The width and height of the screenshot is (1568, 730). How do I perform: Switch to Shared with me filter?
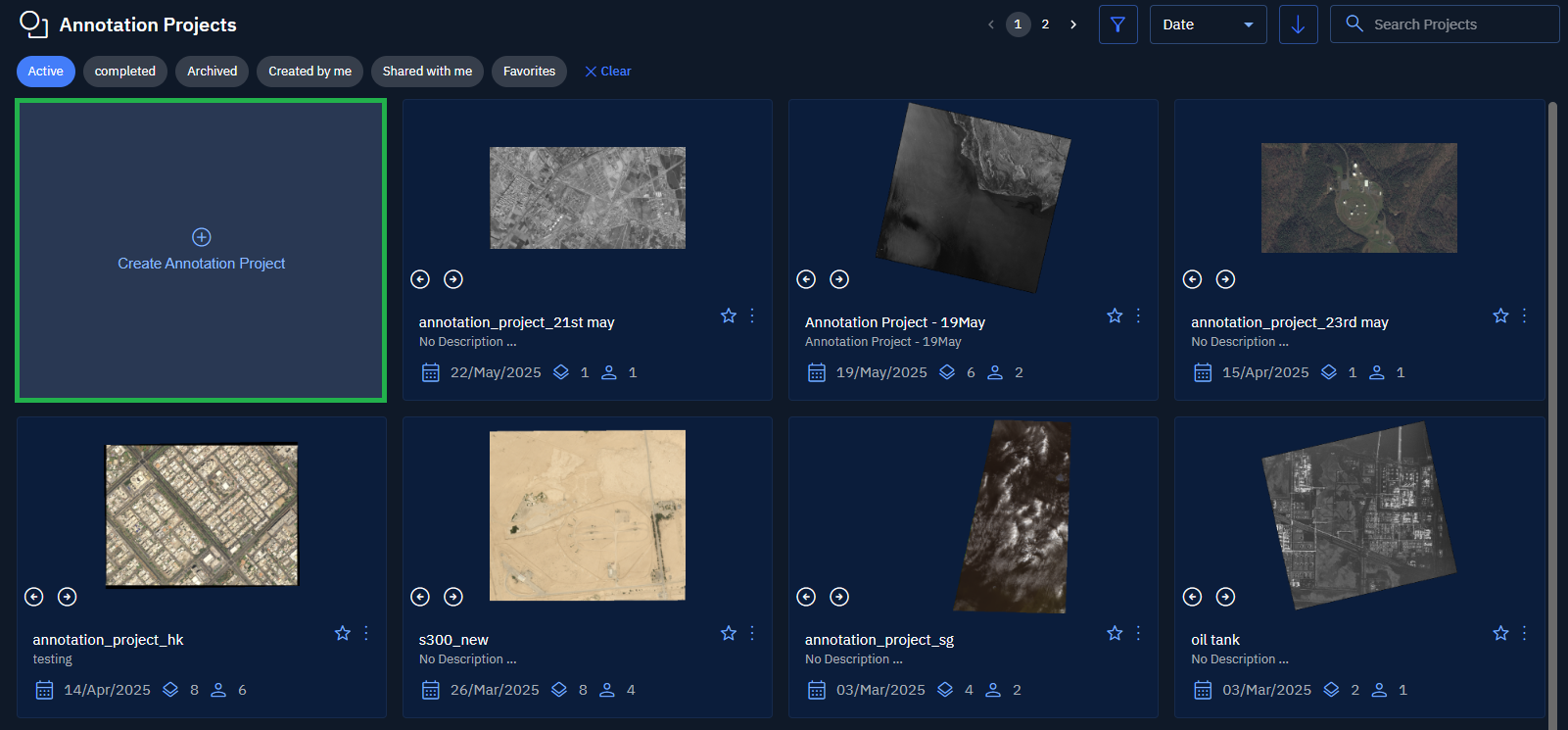[427, 72]
